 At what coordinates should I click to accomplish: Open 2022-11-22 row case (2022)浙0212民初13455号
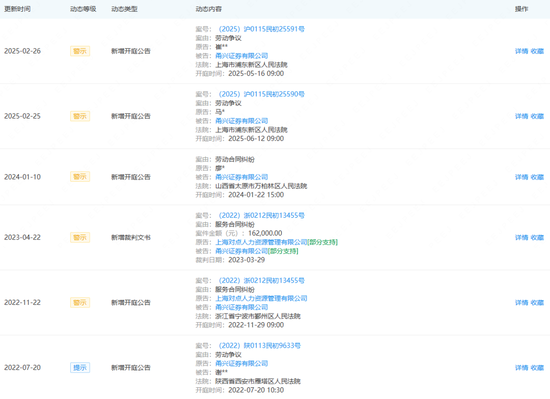tap(261, 281)
